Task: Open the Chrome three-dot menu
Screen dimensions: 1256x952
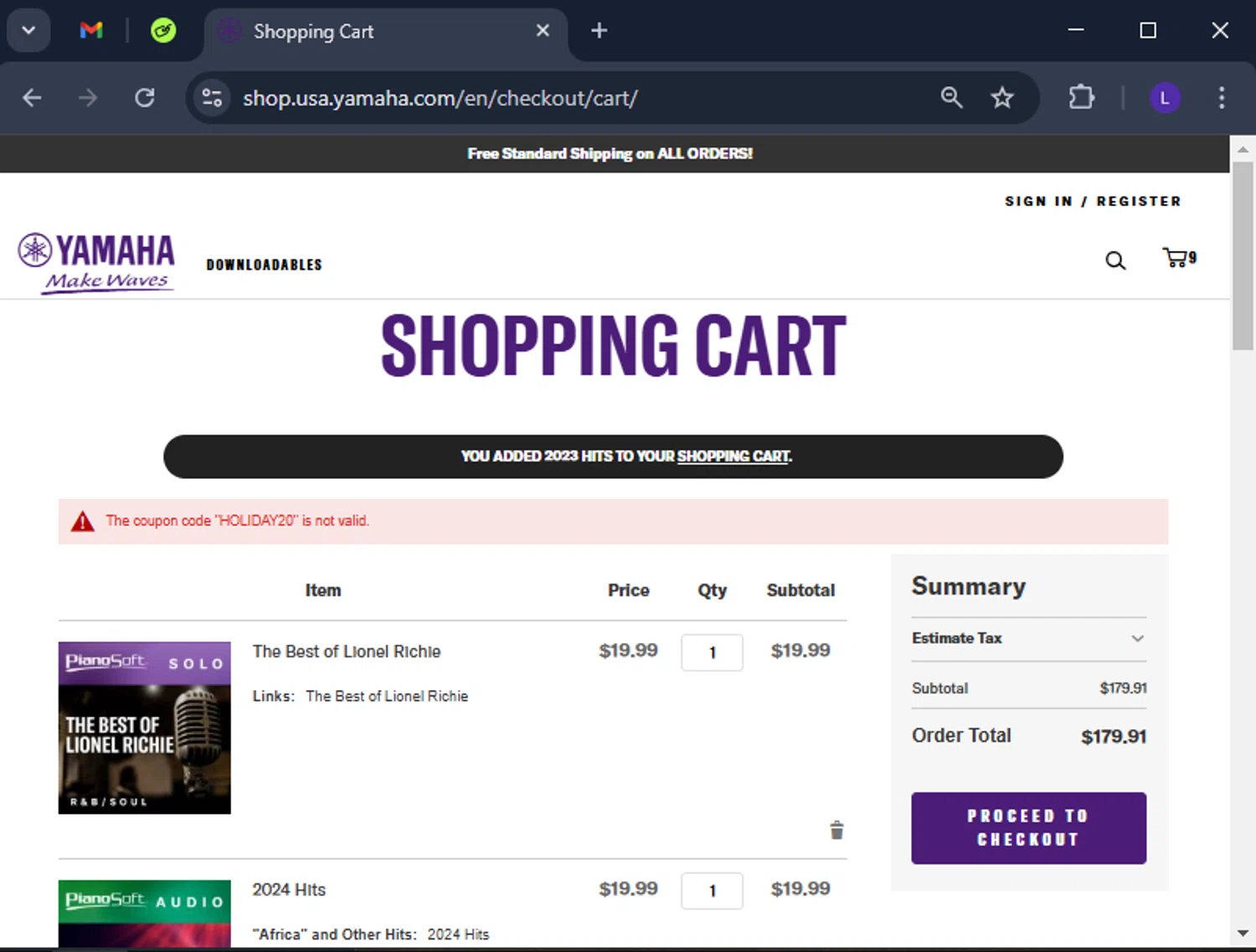Action: [x=1222, y=98]
